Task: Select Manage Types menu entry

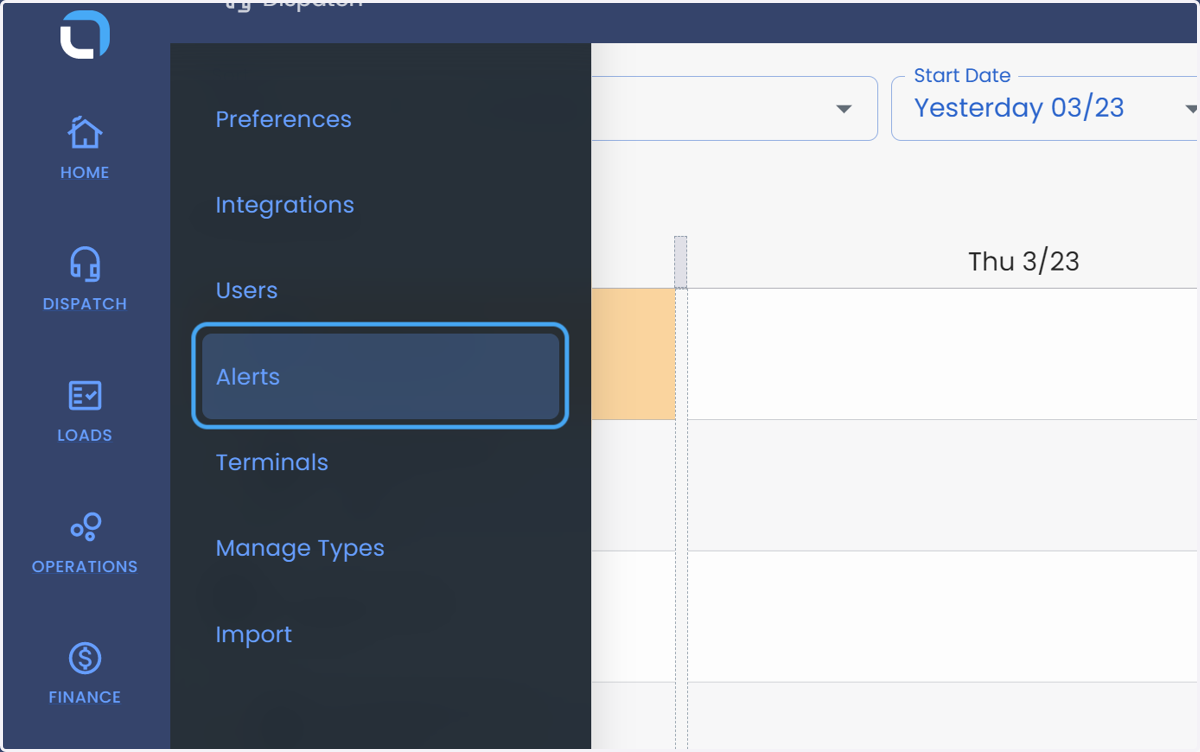Action: pos(300,549)
